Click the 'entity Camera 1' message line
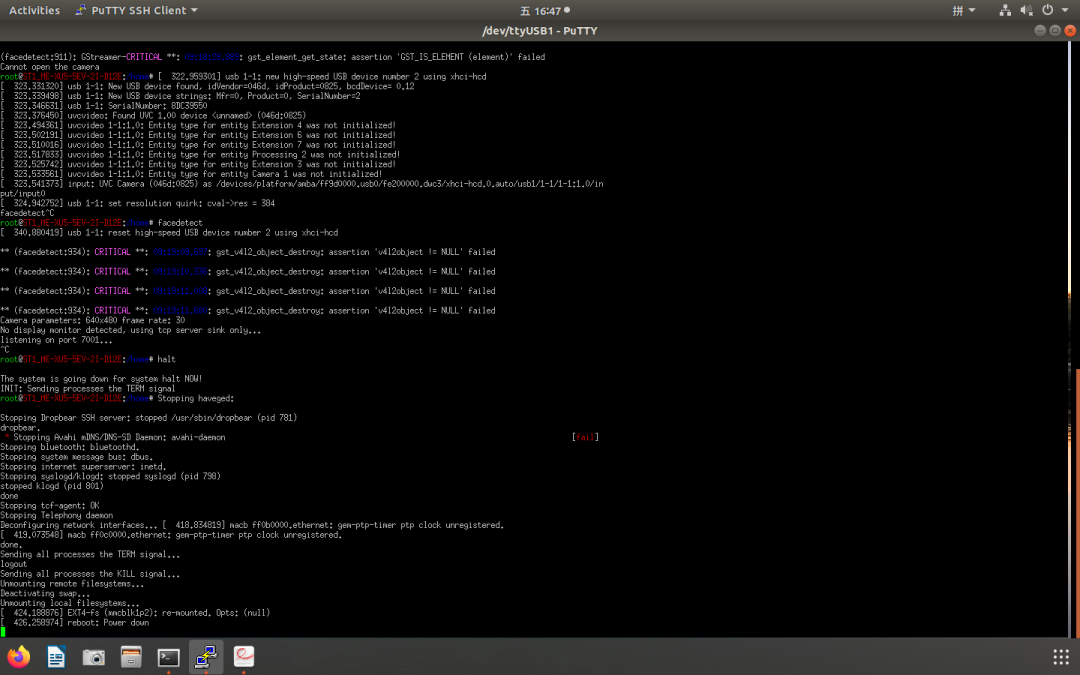1080x675 pixels. click(x=191, y=174)
